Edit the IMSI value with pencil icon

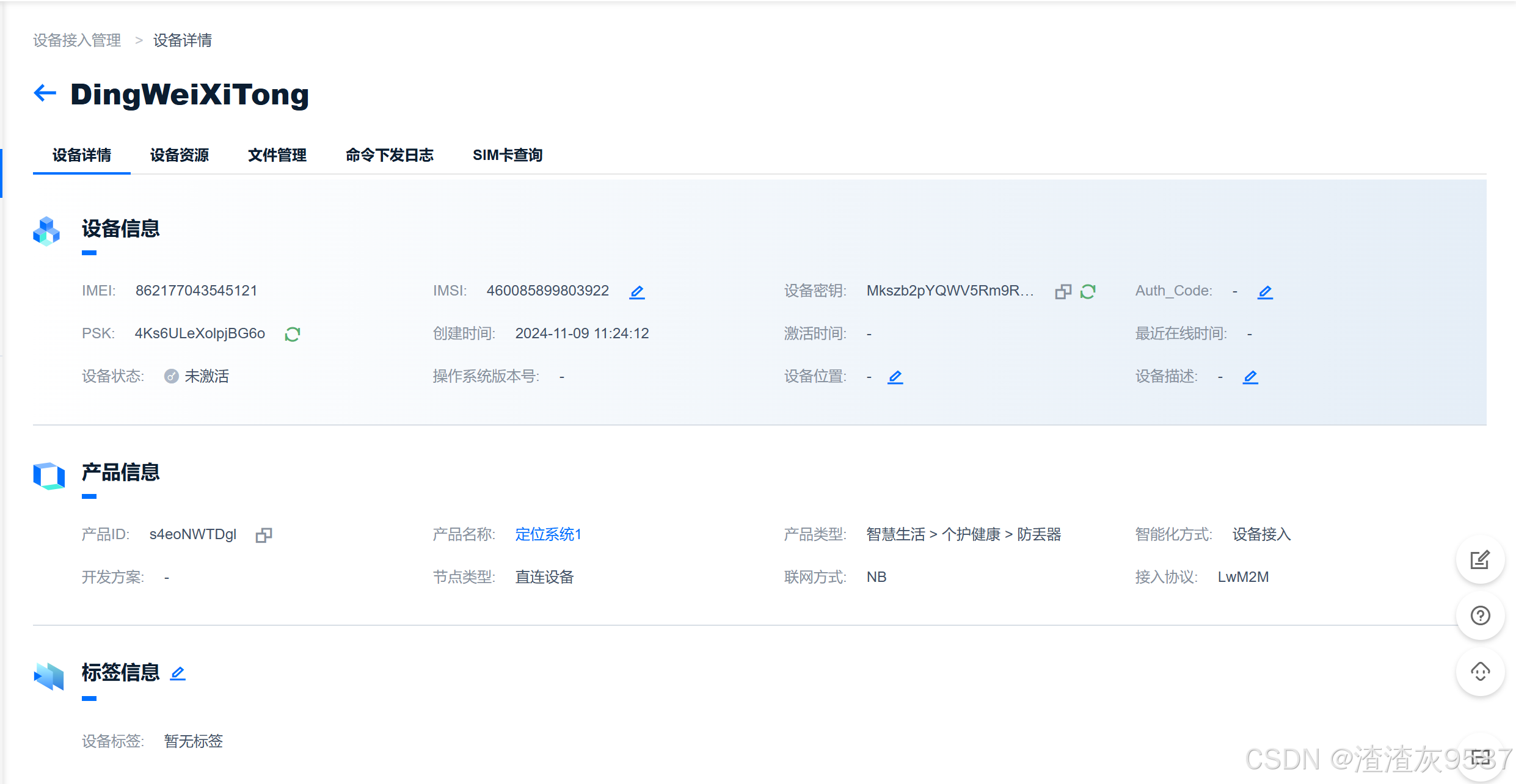click(637, 292)
